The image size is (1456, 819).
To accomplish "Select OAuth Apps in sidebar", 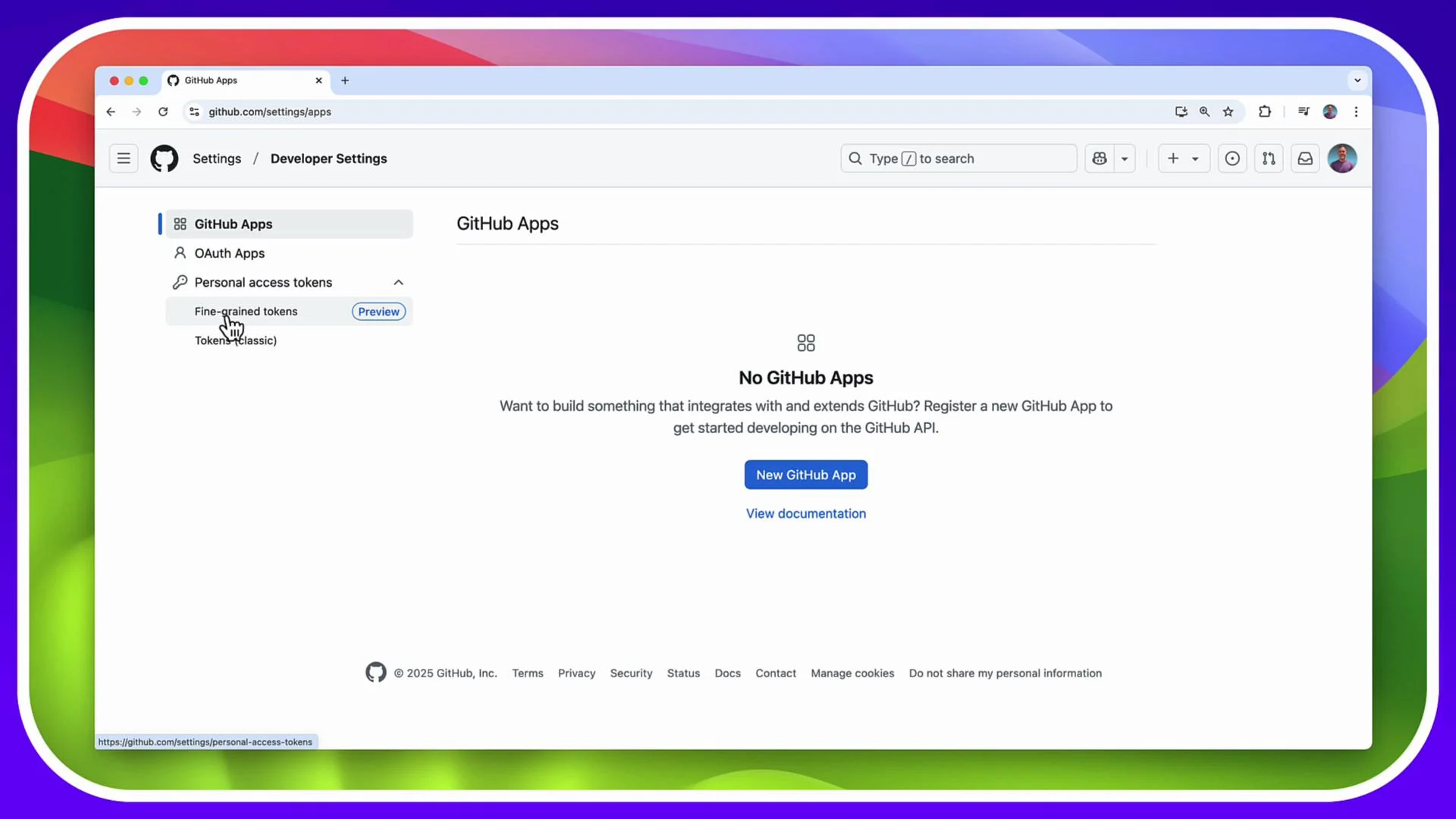I will click(x=289, y=253).
